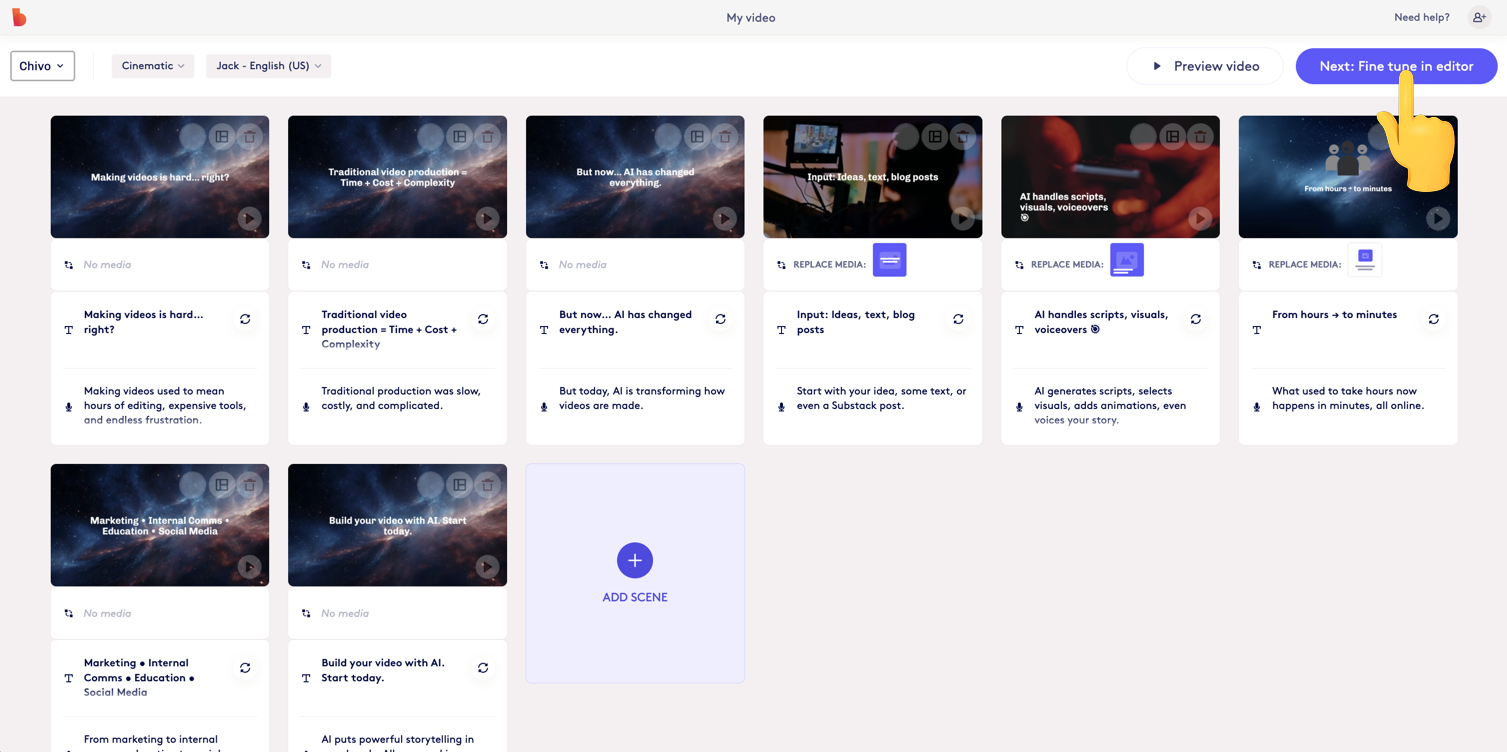Edit voiceover 'But today, AI is transforming'
Viewport: 1507px width, 752px height.
[x=642, y=398]
